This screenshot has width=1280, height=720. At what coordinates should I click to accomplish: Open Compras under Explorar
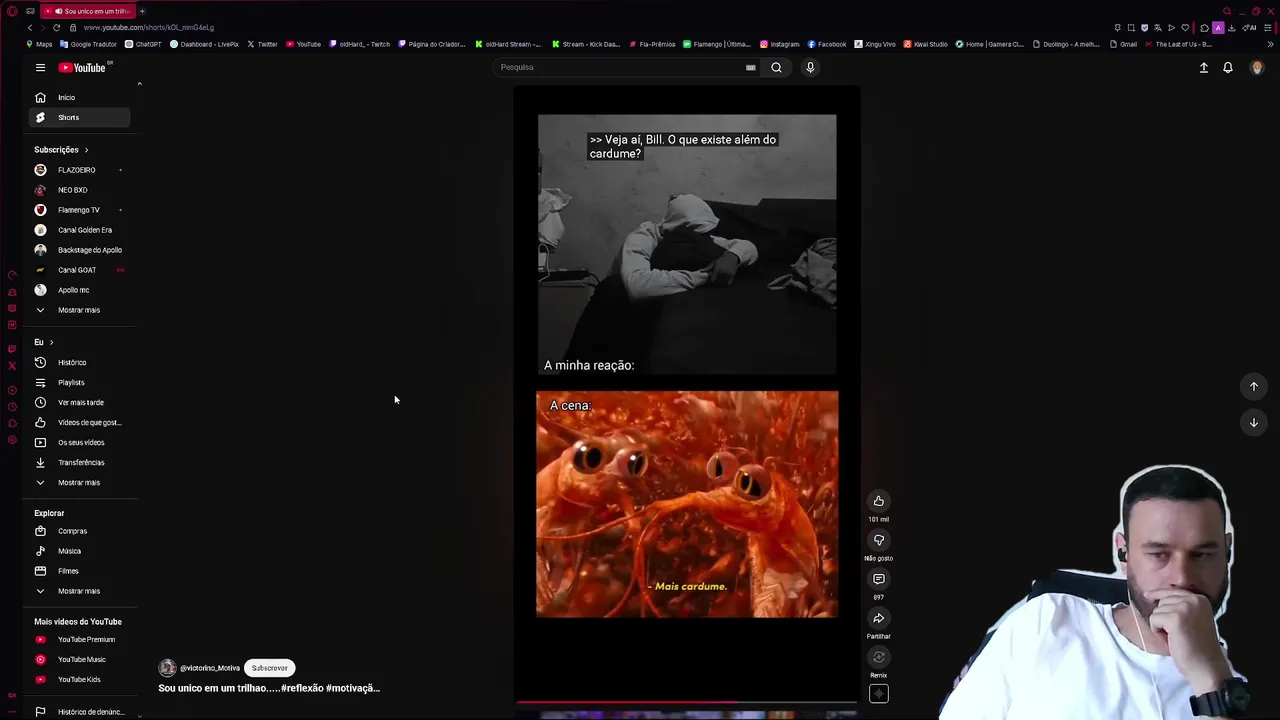pyautogui.click(x=79, y=531)
